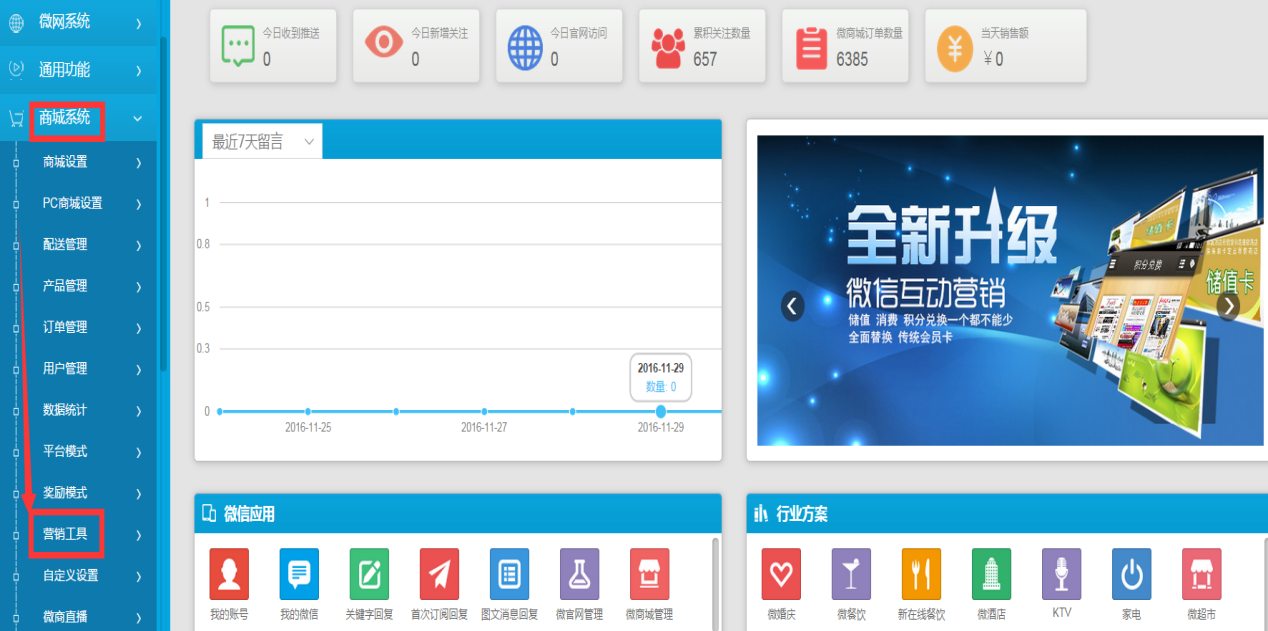Open the 最近7天留言 dropdown

click(x=262, y=143)
